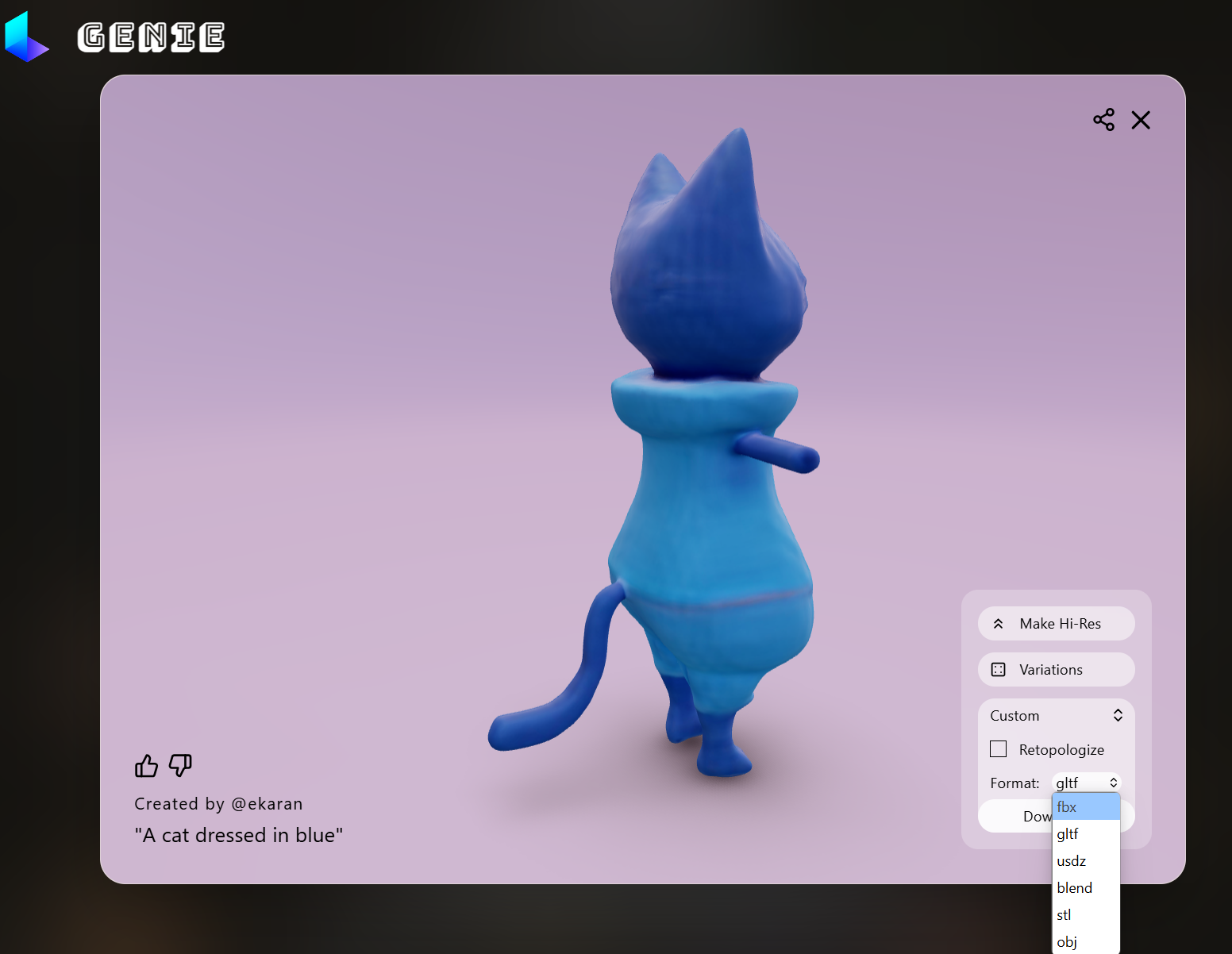Open Variations for this model

1056,670
